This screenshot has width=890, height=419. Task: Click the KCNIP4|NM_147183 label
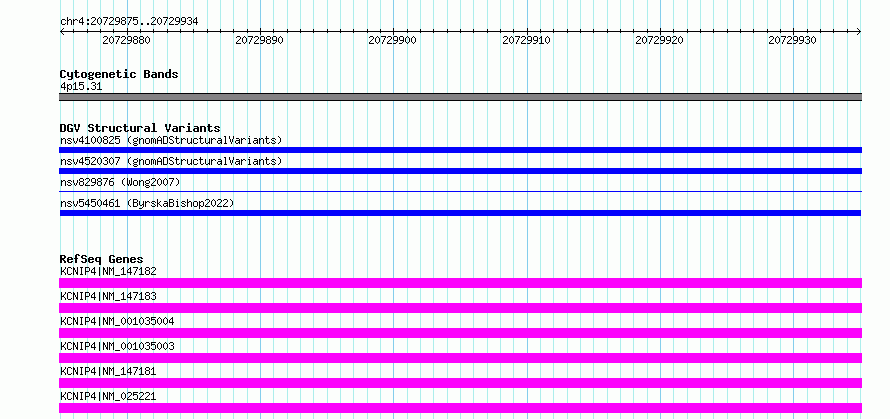[108, 296]
